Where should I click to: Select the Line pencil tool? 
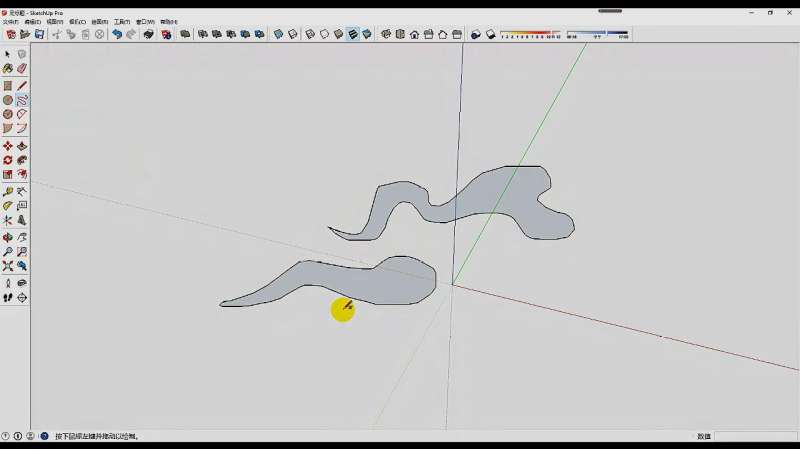(21, 86)
